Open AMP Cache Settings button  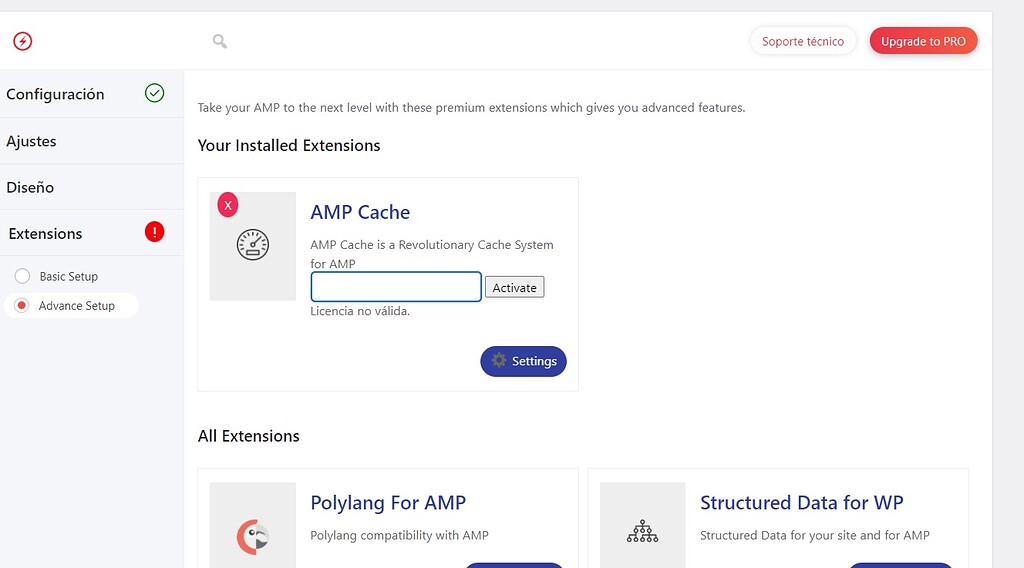[523, 361]
